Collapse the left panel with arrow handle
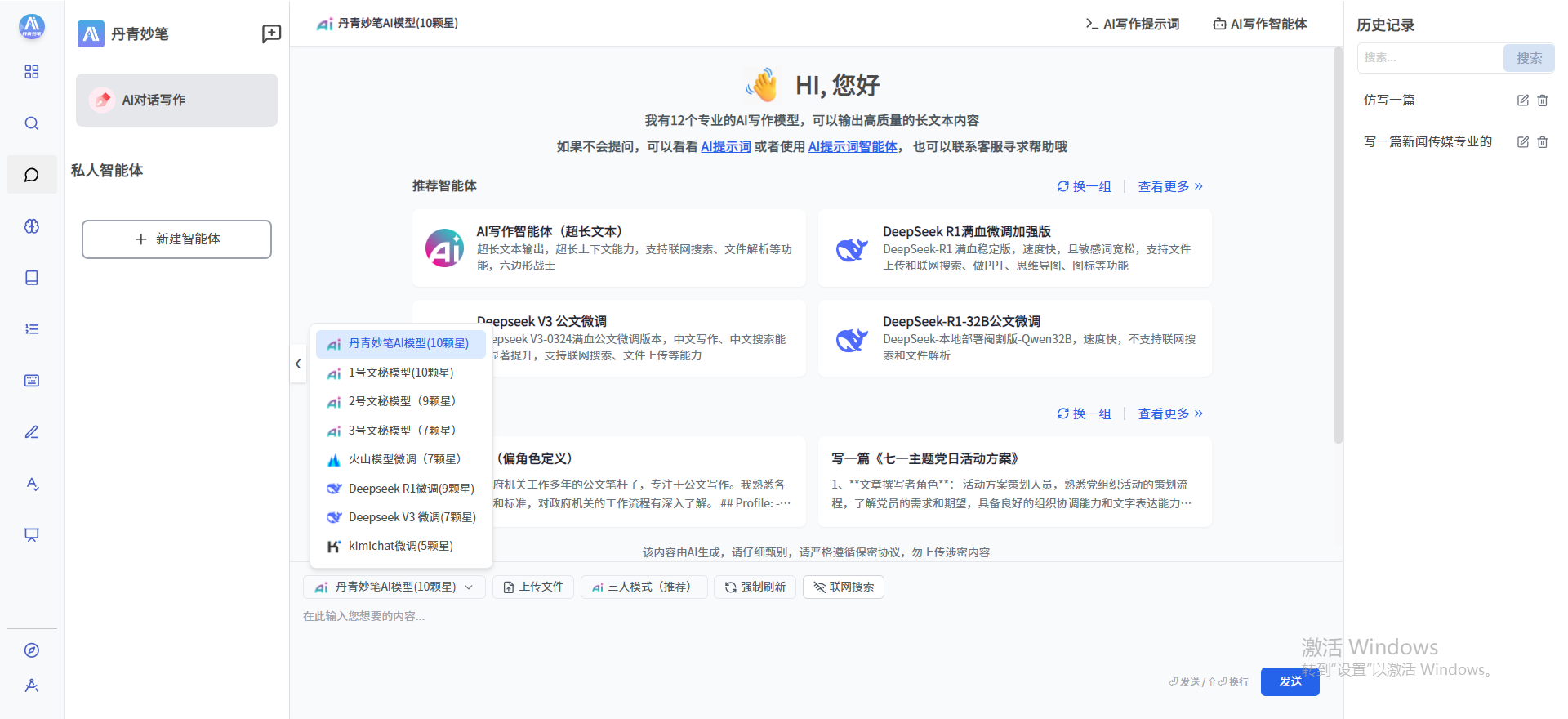Image resolution: width=1568 pixels, height=719 pixels. 298,364
